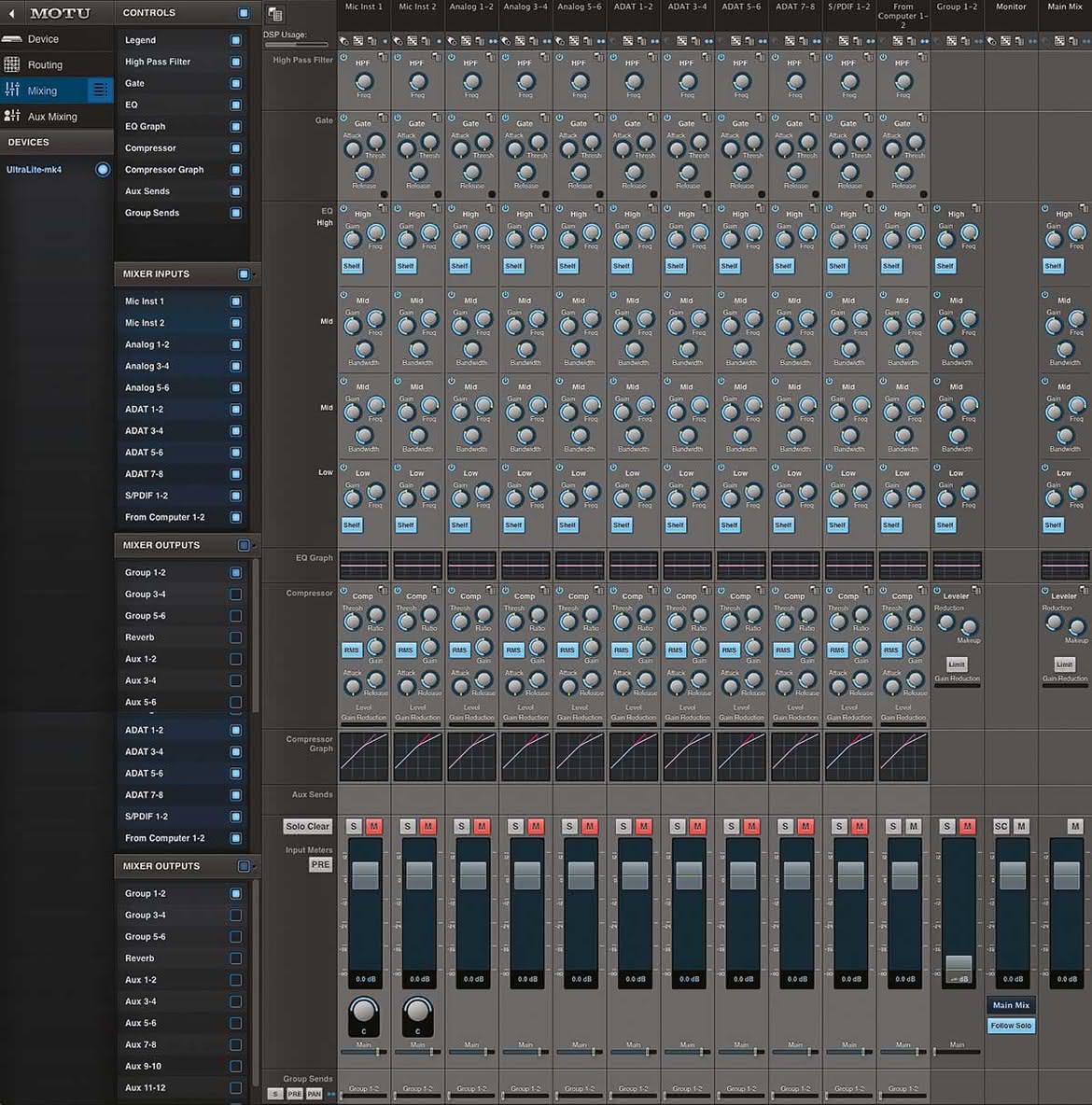The image size is (1092, 1105).
Task: Open the Comp preset icon on Mic Inst 1
Action: click(x=383, y=592)
